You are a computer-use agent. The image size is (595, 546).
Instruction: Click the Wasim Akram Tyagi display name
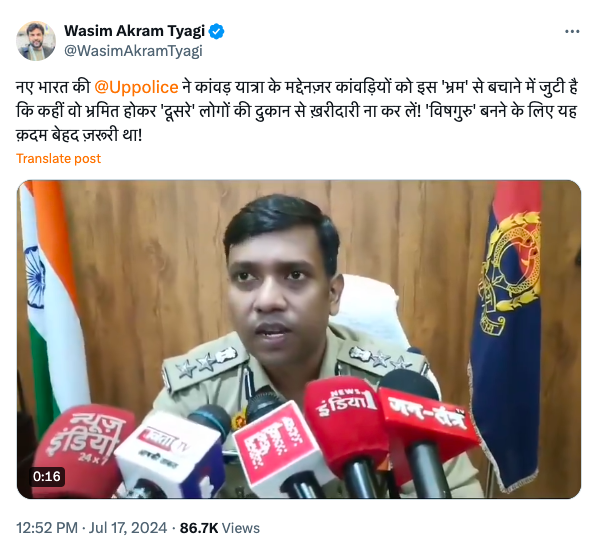coord(134,31)
